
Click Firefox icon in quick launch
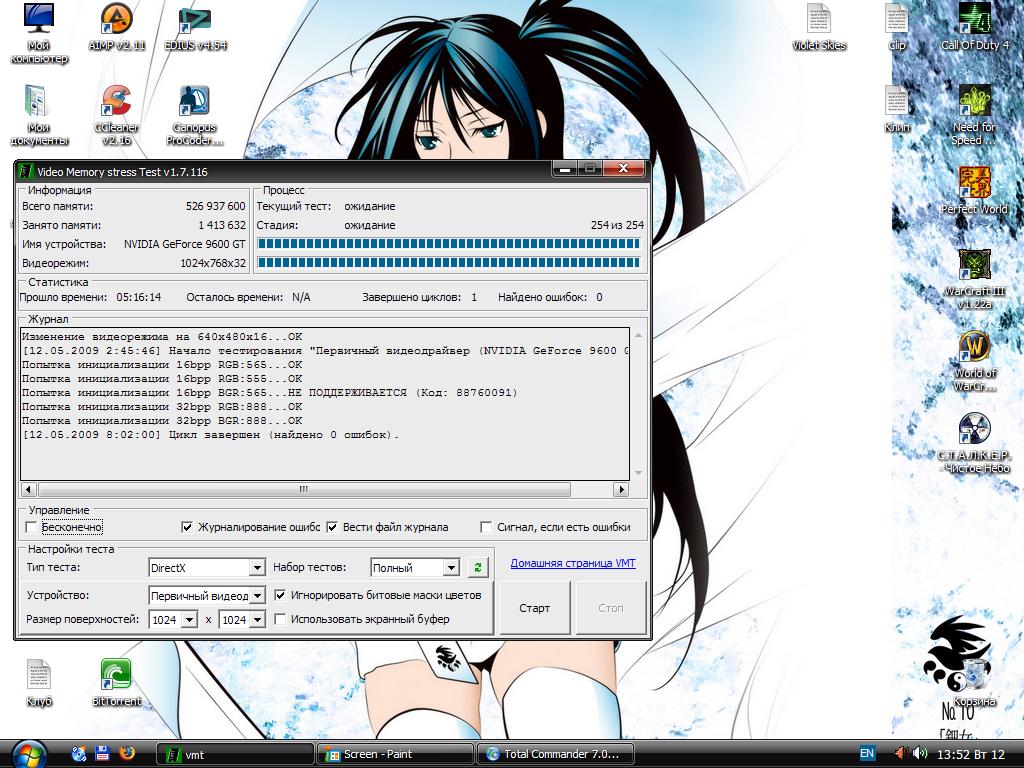pos(127,753)
